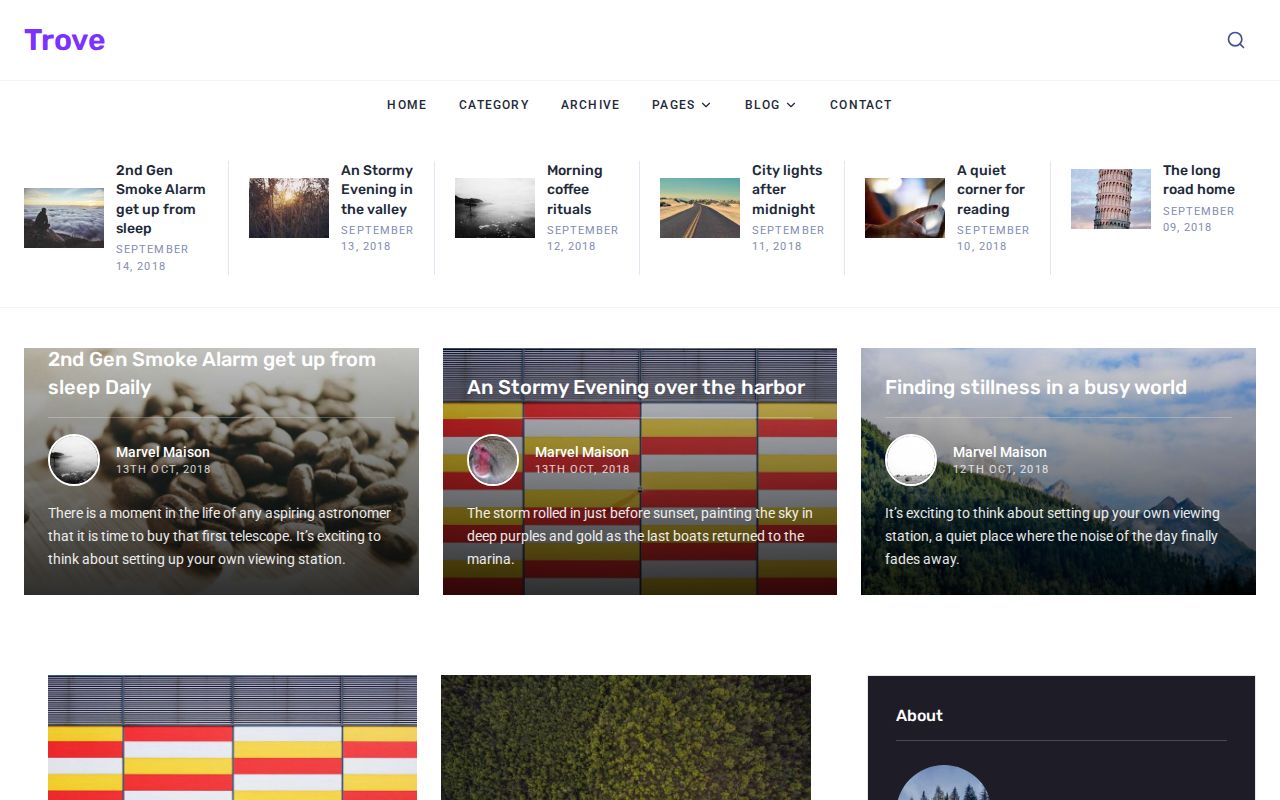
Task: Open featured post 'Finding stillness in a busy world'
Action: tap(1036, 387)
